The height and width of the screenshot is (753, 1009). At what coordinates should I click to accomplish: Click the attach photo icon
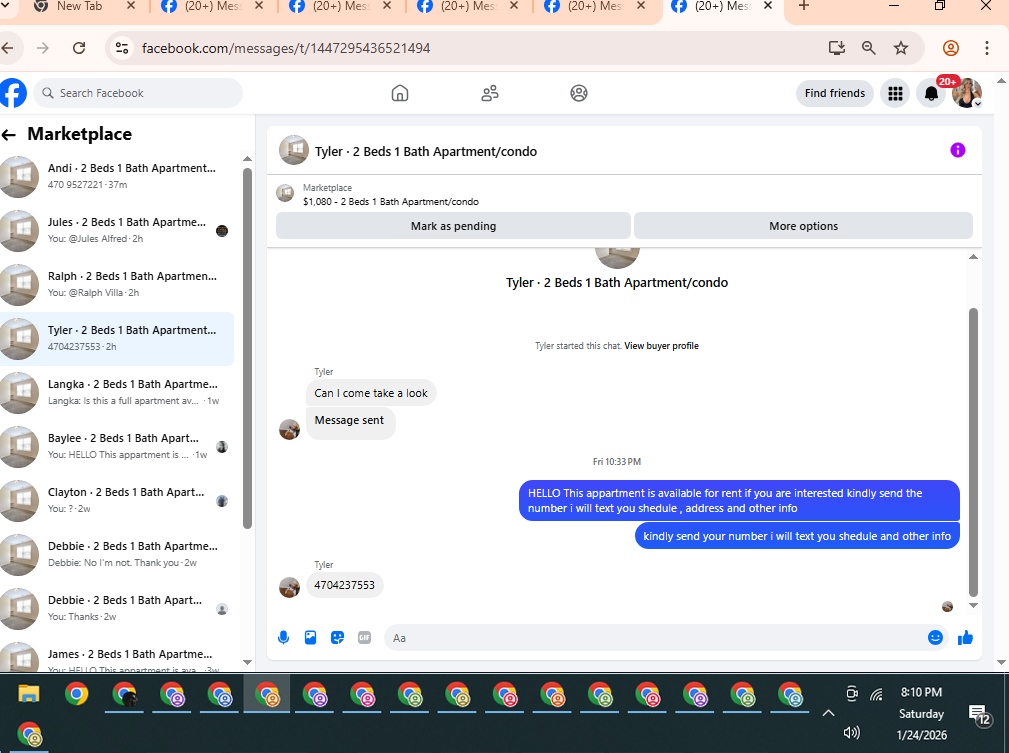pyautogui.click(x=310, y=638)
